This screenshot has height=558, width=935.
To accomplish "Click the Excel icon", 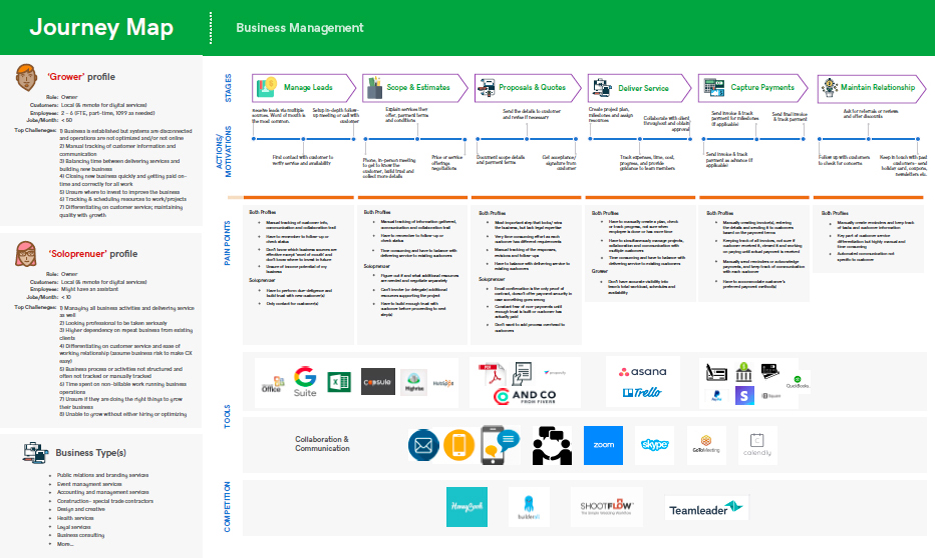I will point(339,382).
